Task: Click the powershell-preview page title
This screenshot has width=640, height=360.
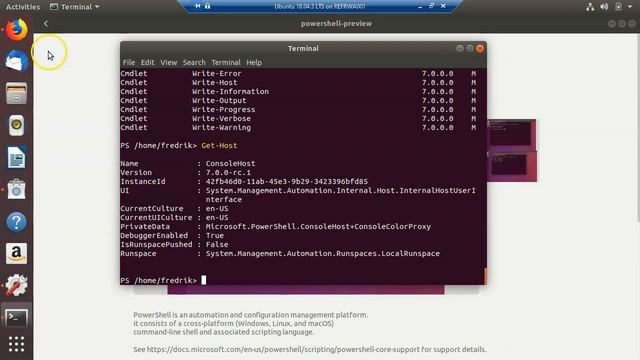Action: pyautogui.click(x=336, y=24)
